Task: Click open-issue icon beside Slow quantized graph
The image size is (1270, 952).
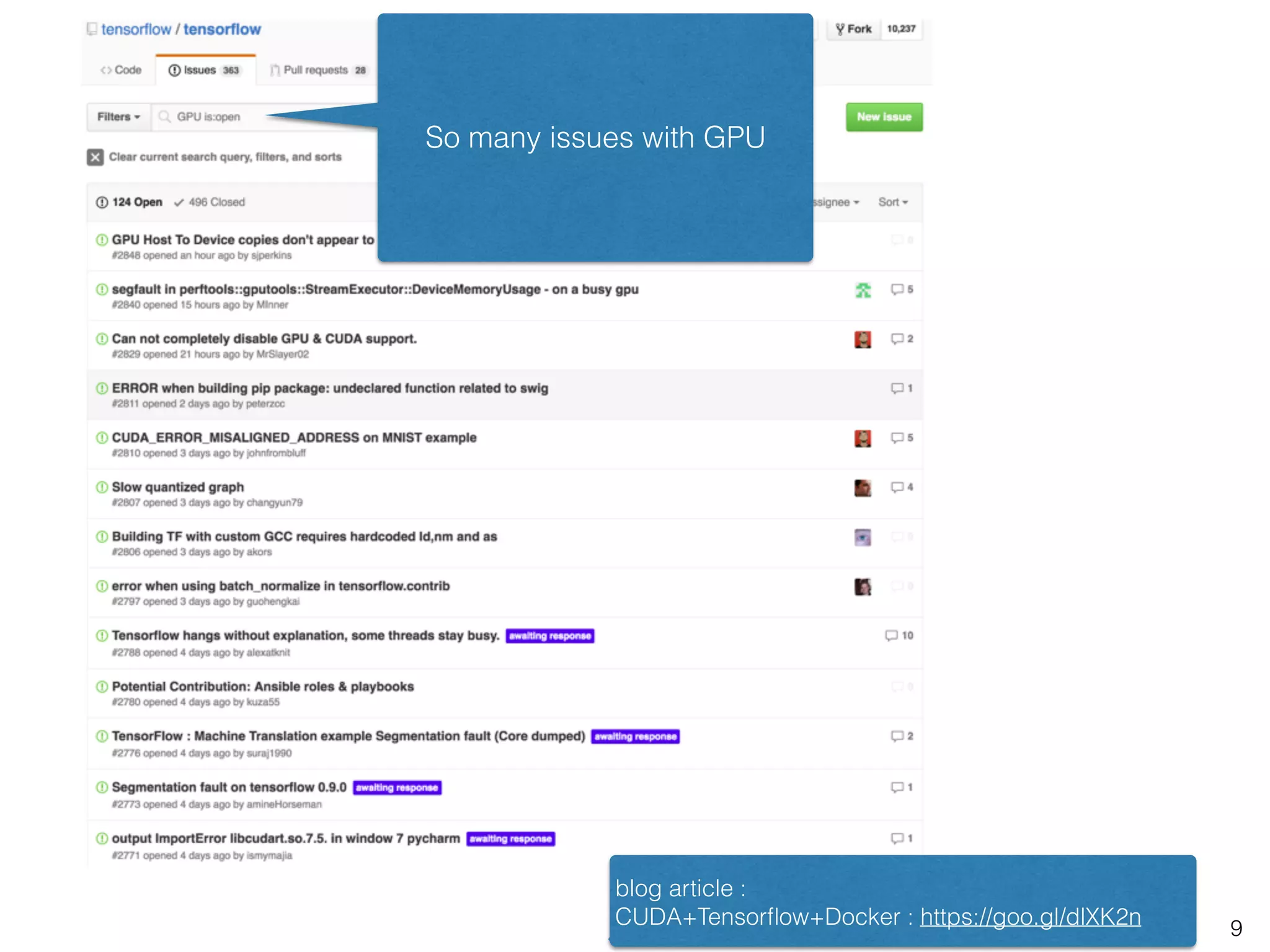Action: pyautogui.click(x=102, y=487)
